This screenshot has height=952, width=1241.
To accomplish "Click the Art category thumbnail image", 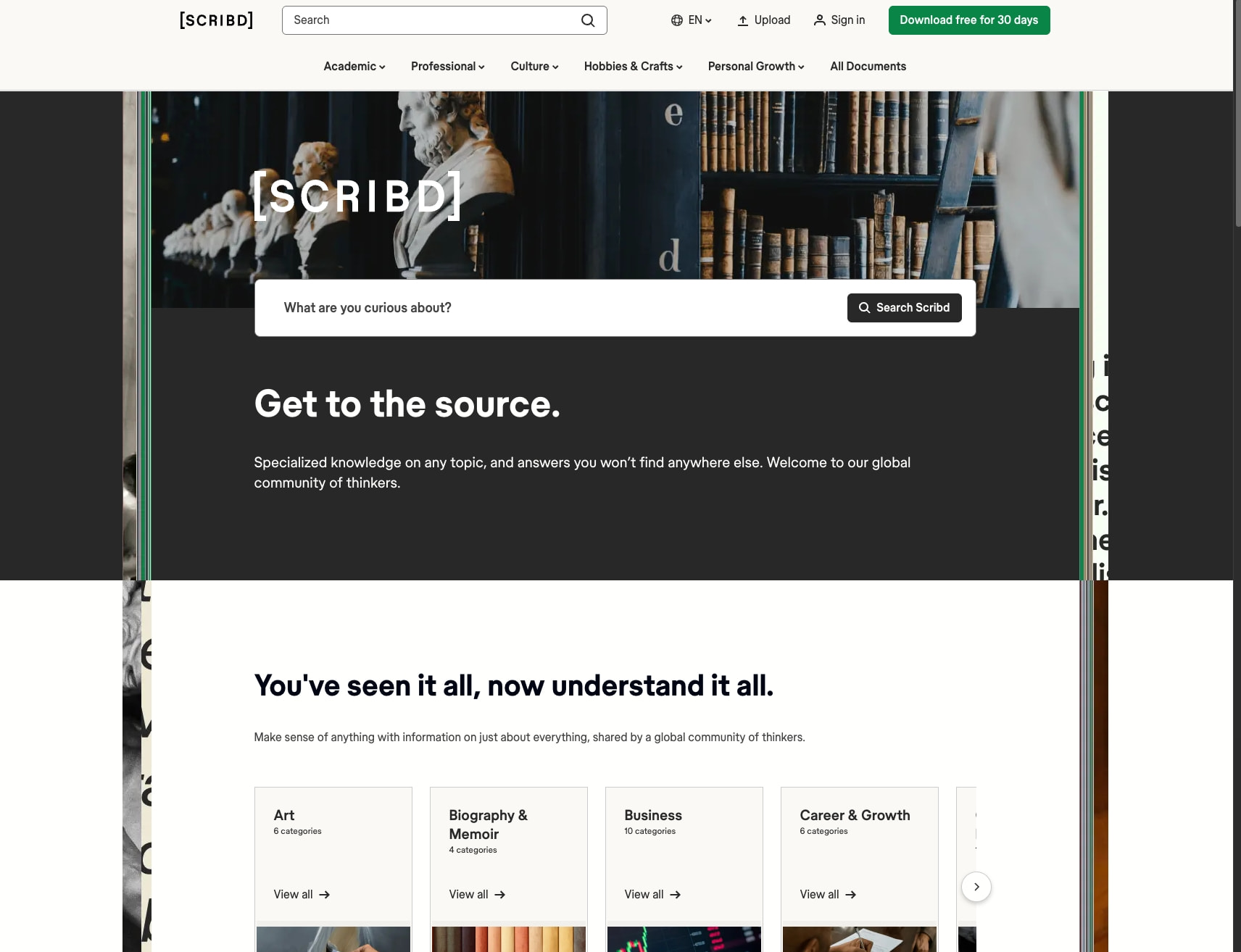I will (333, 939).
